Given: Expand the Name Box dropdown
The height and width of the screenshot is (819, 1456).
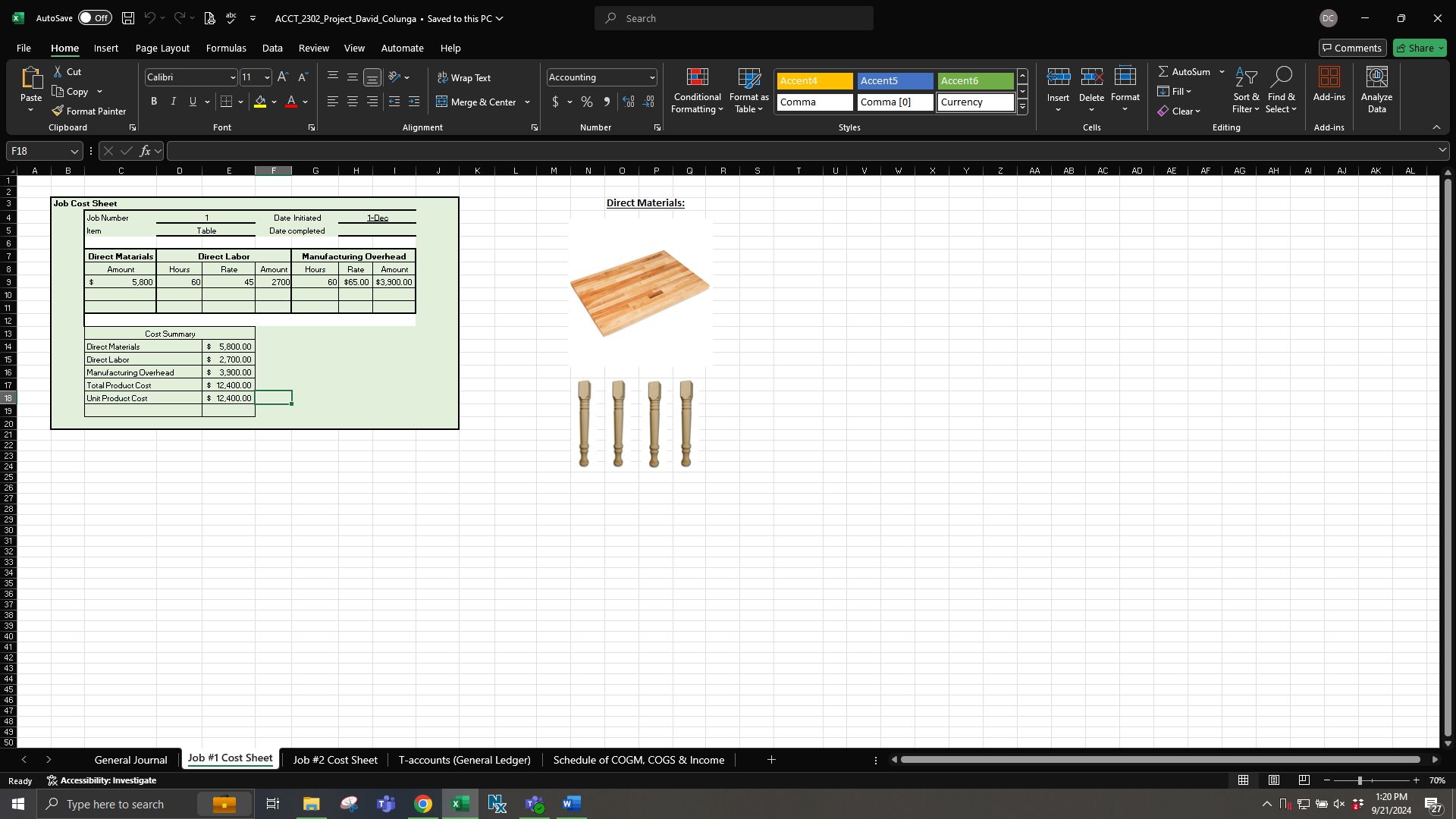Looking at the screenshot, I should tap(74, 151).
